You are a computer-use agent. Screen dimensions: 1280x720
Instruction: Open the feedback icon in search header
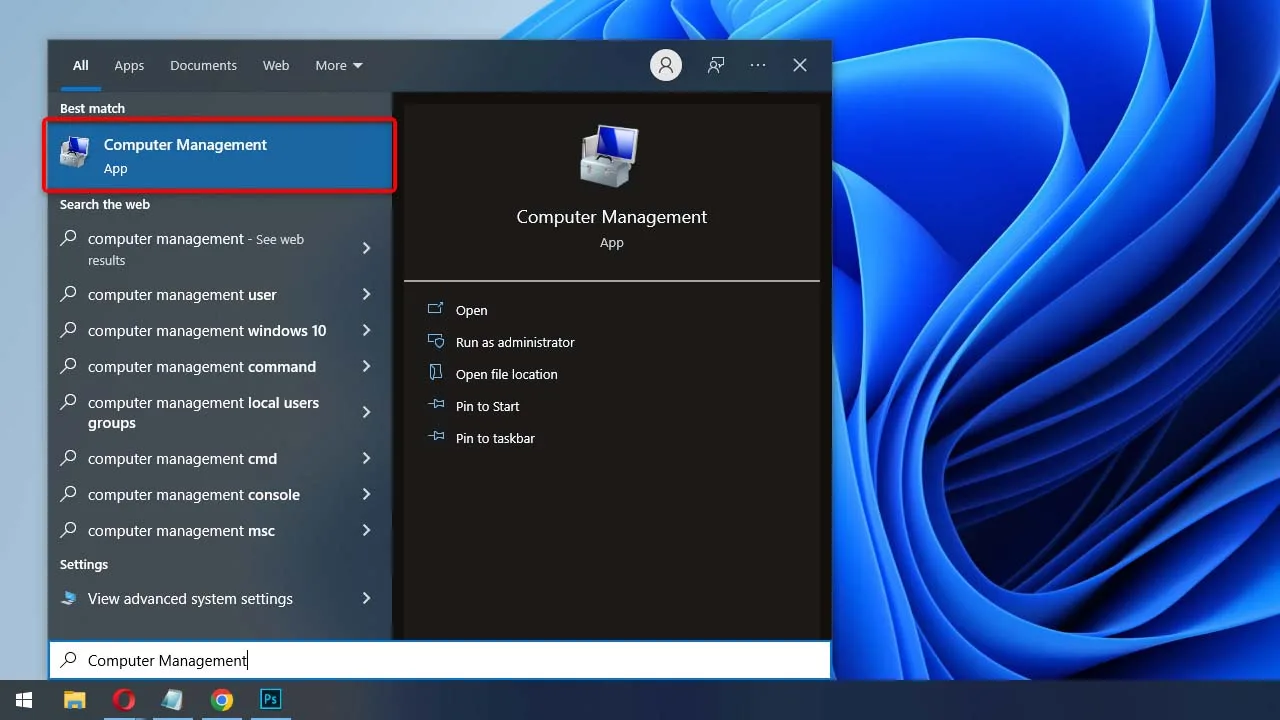pyautogui.click(x=716, y=65)
